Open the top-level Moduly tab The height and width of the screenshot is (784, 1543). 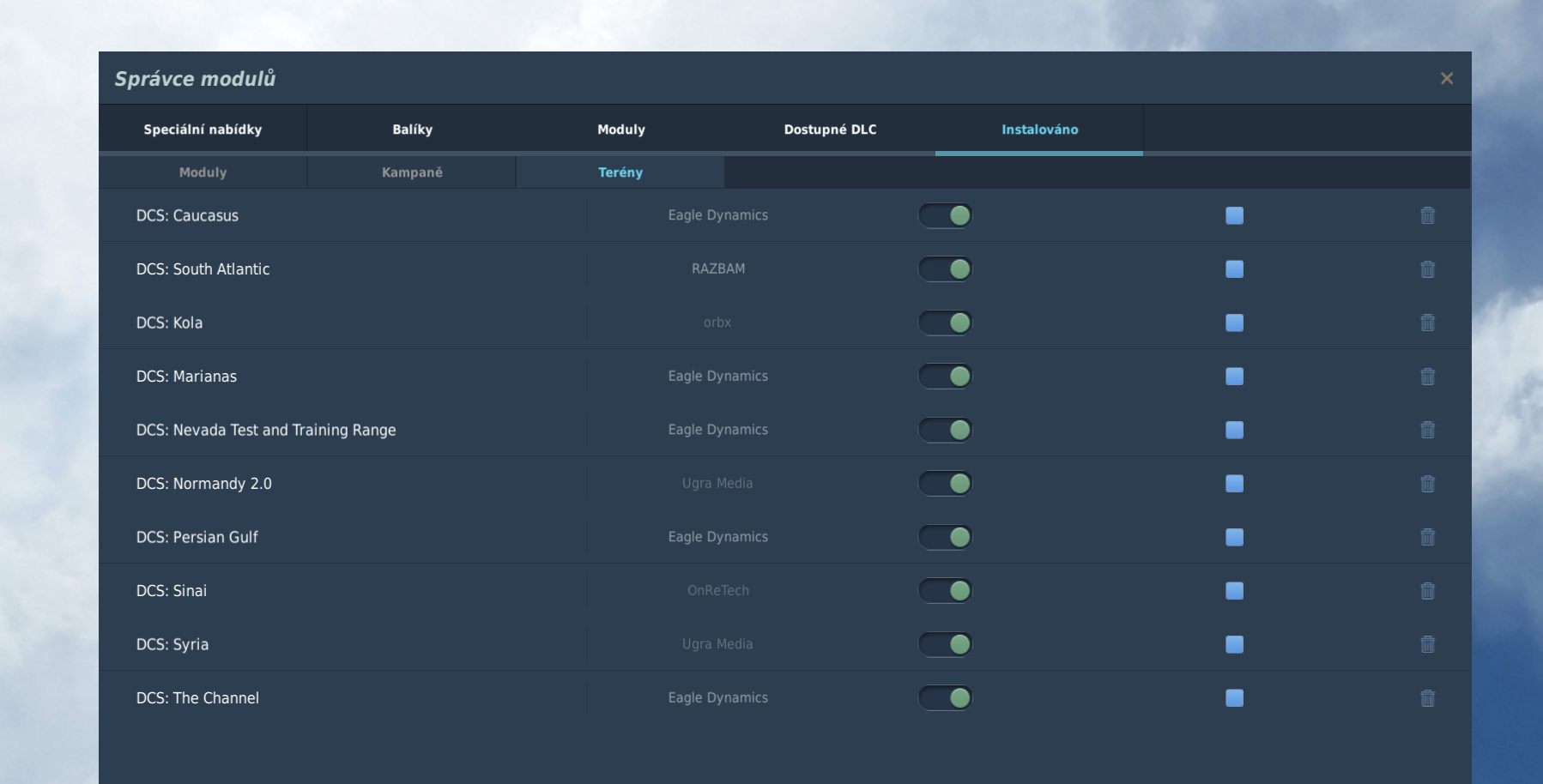[x=621, y=130]
